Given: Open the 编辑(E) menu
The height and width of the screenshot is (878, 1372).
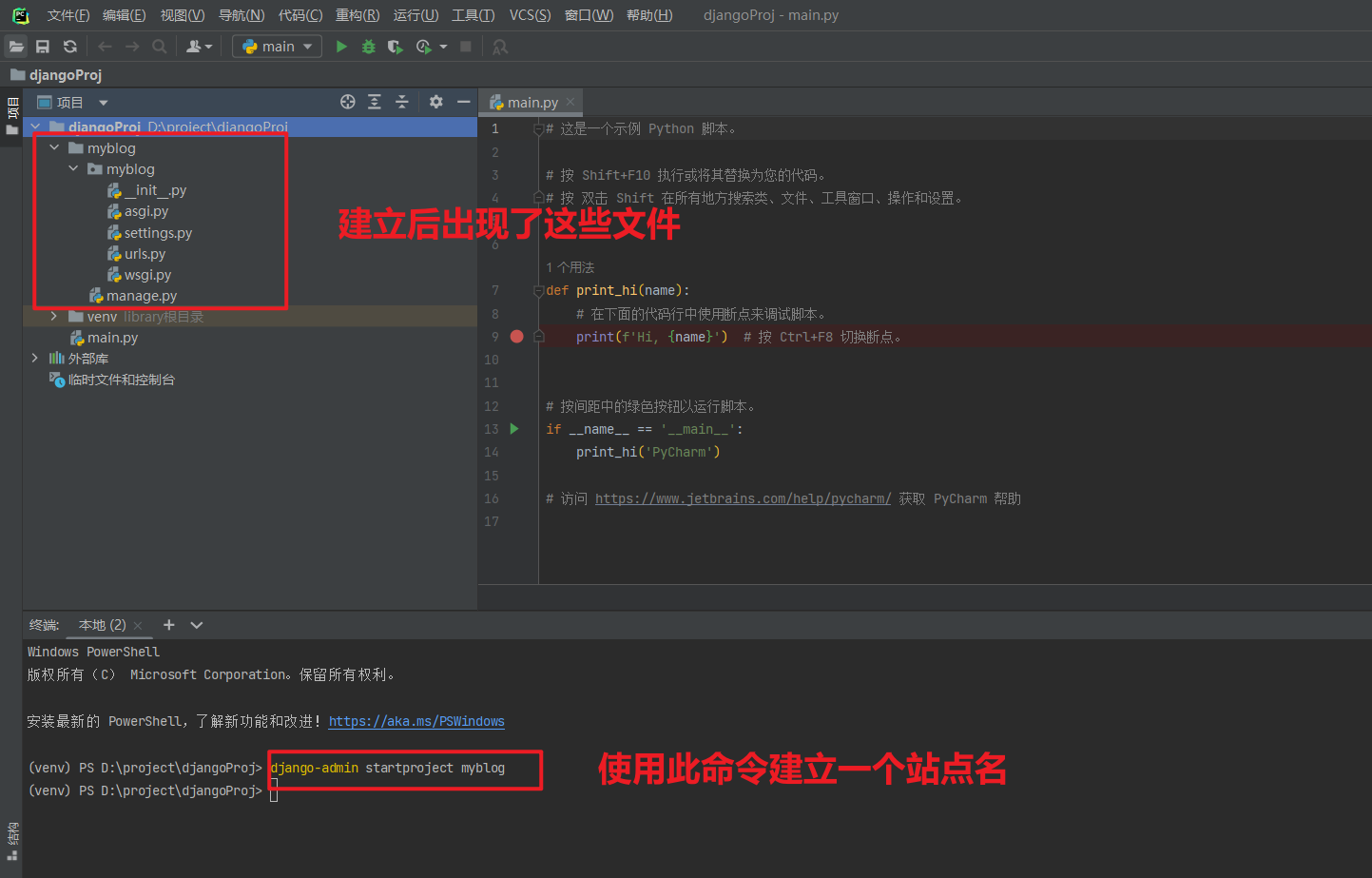Looking at the screenshot, I should pyautogui.click(x=125, y=15).
